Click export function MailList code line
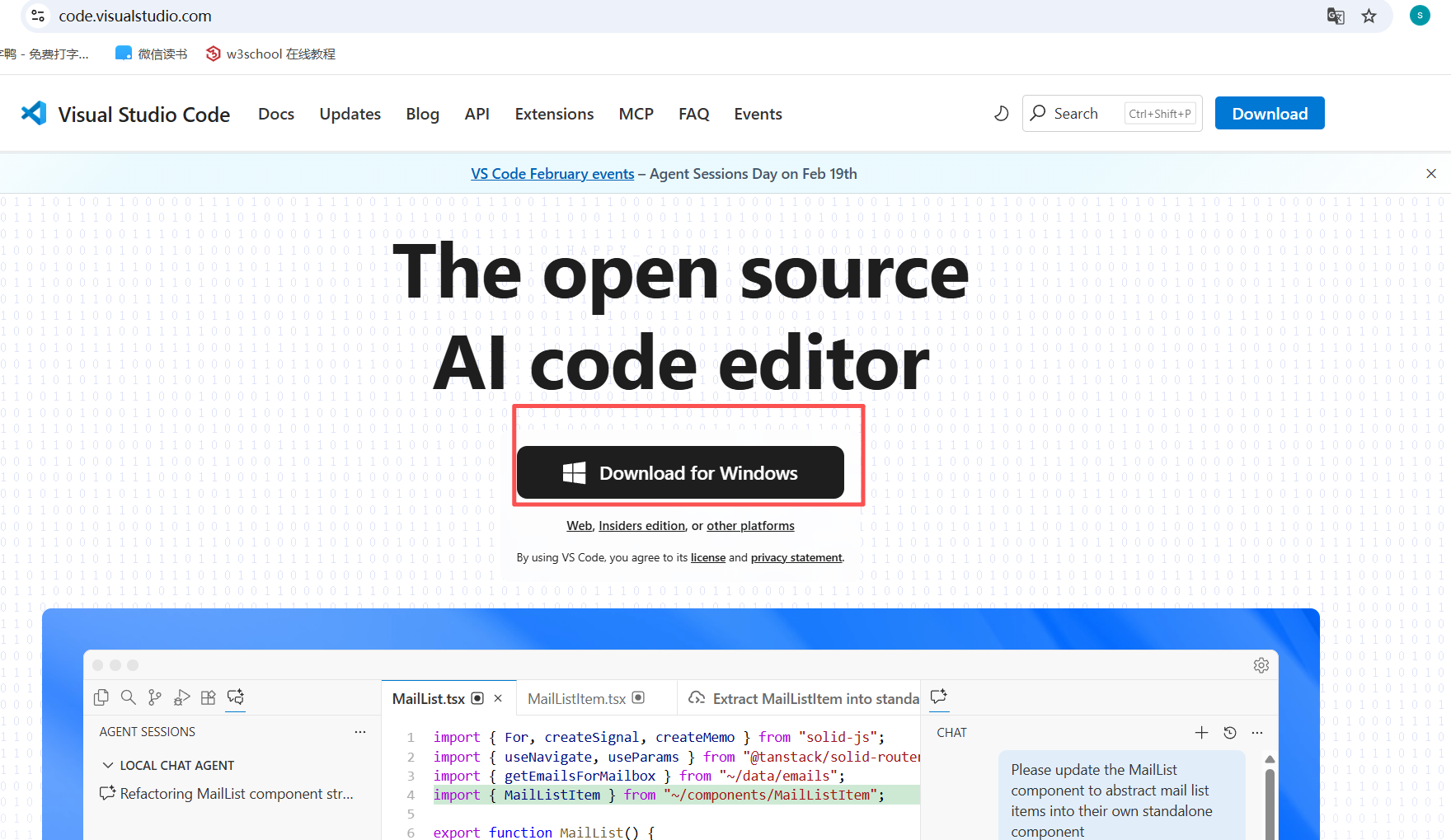Image resolution: width=1451 pixels, height=840 pixels. click(x=544, y=832)
